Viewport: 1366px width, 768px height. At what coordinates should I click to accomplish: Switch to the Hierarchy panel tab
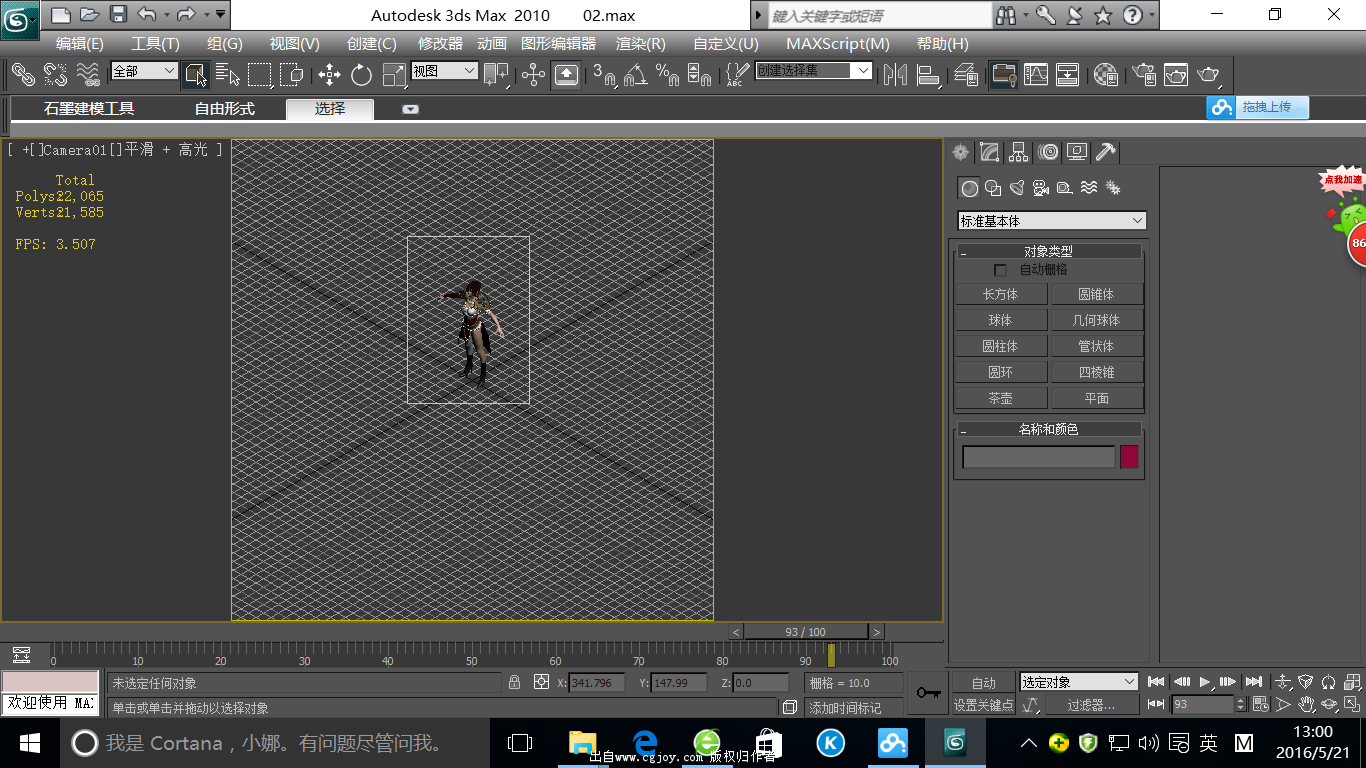coord(1018,152)
